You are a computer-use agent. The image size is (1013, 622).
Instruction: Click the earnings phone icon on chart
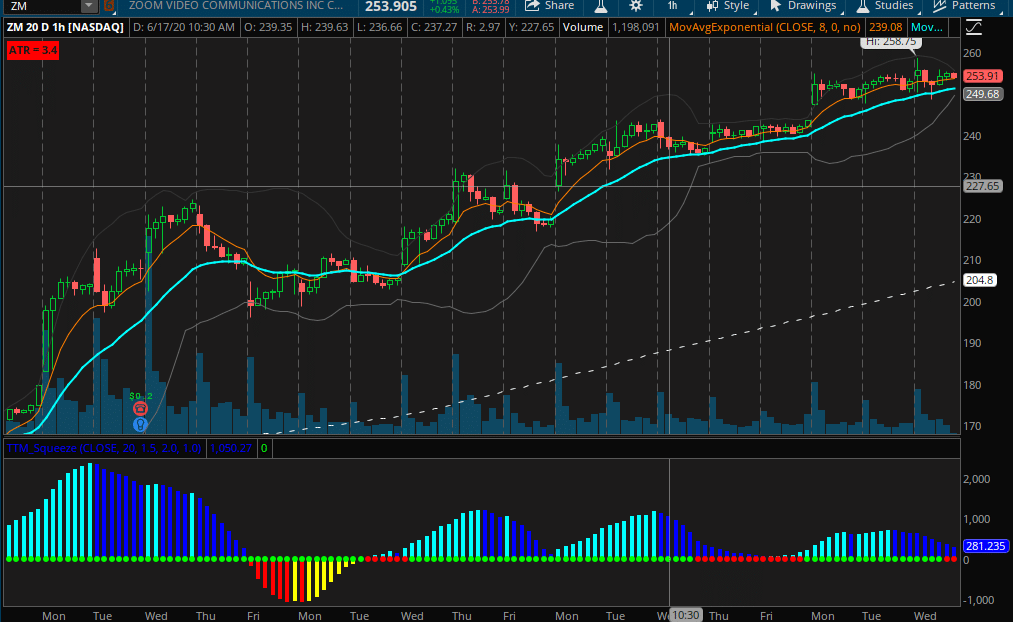(x=140, y=409)
